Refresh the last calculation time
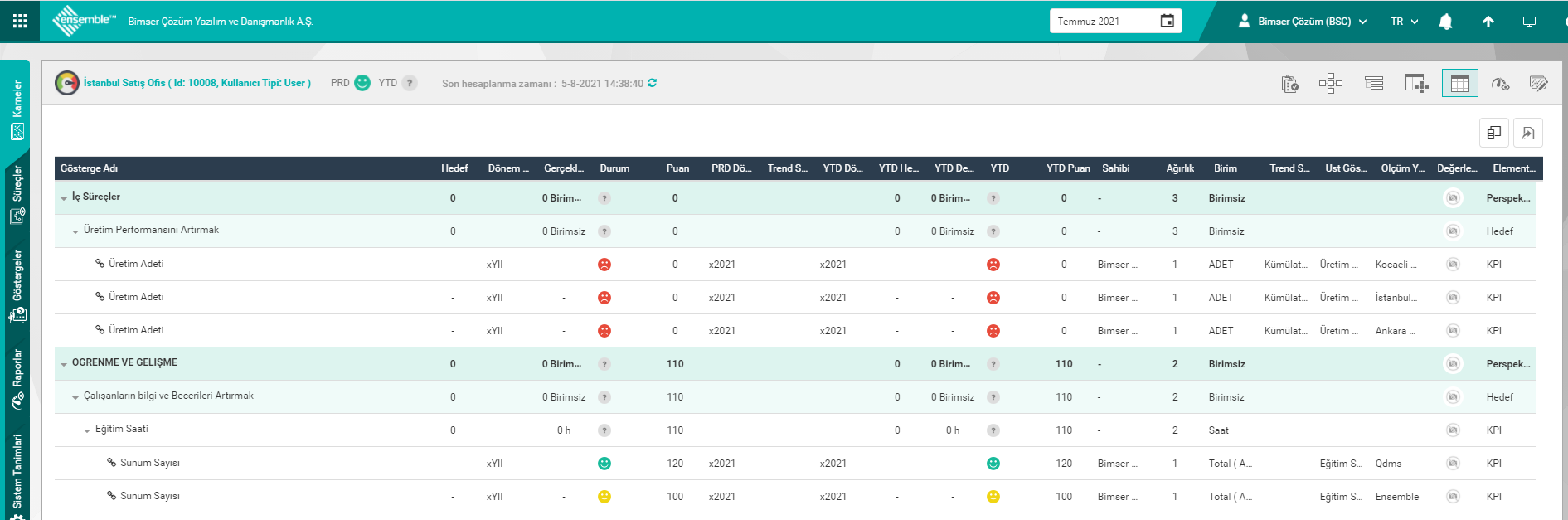1568x520 pixels. tap(653, 83)
